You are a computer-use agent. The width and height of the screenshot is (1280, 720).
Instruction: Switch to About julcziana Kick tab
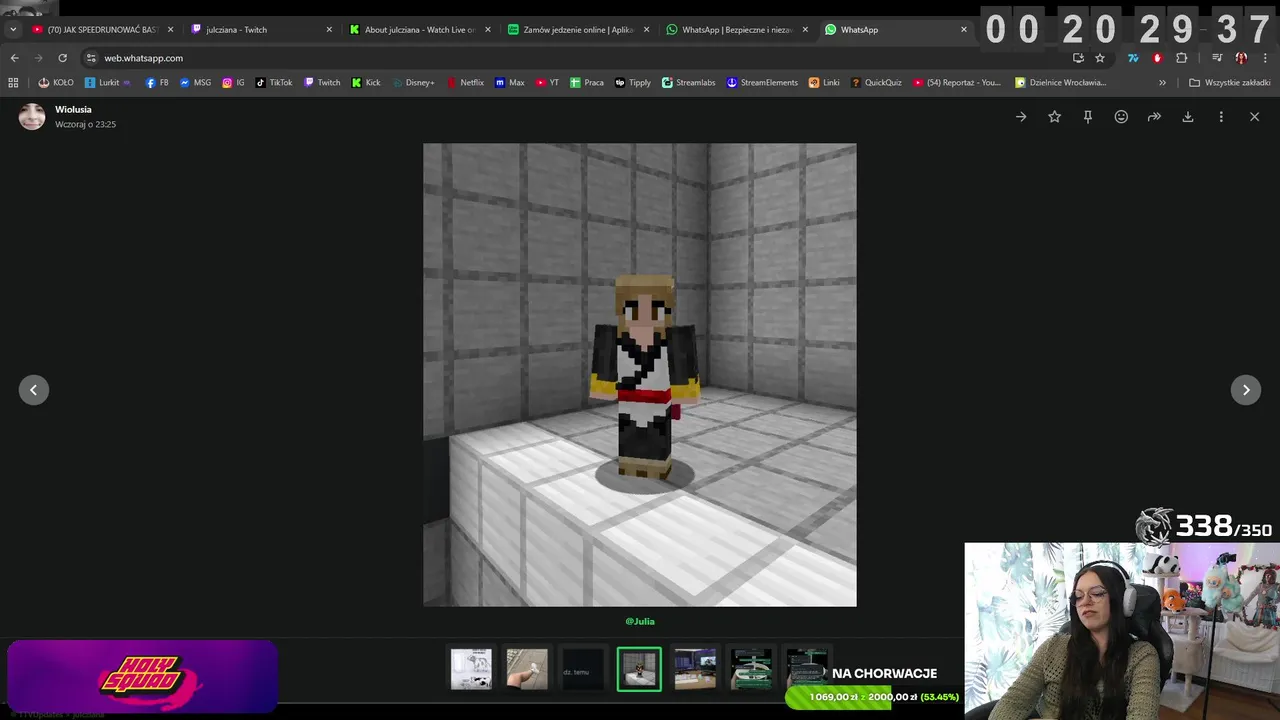coord(420,30)
